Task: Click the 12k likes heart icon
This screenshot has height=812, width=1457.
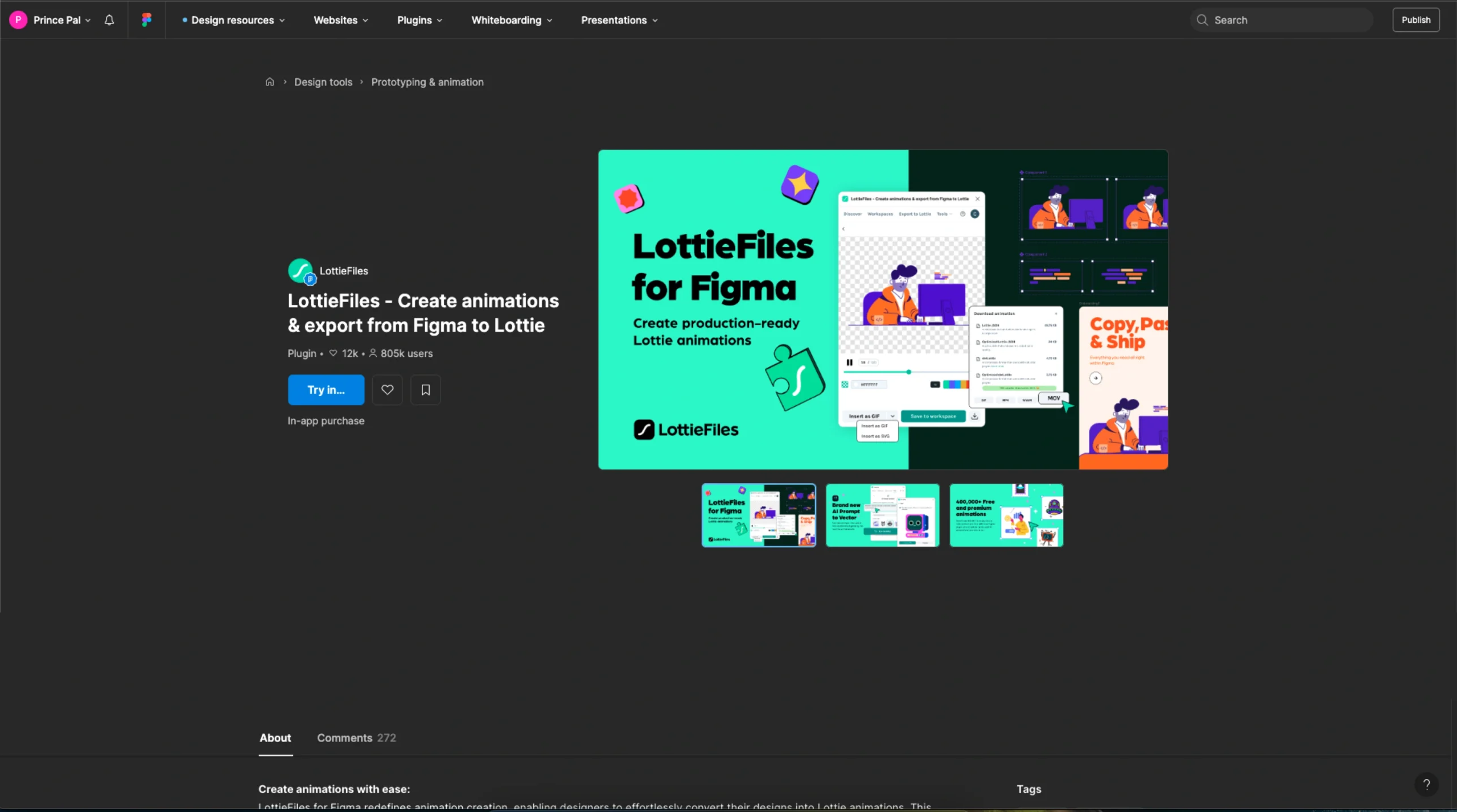Action: (x=334, y=353)
